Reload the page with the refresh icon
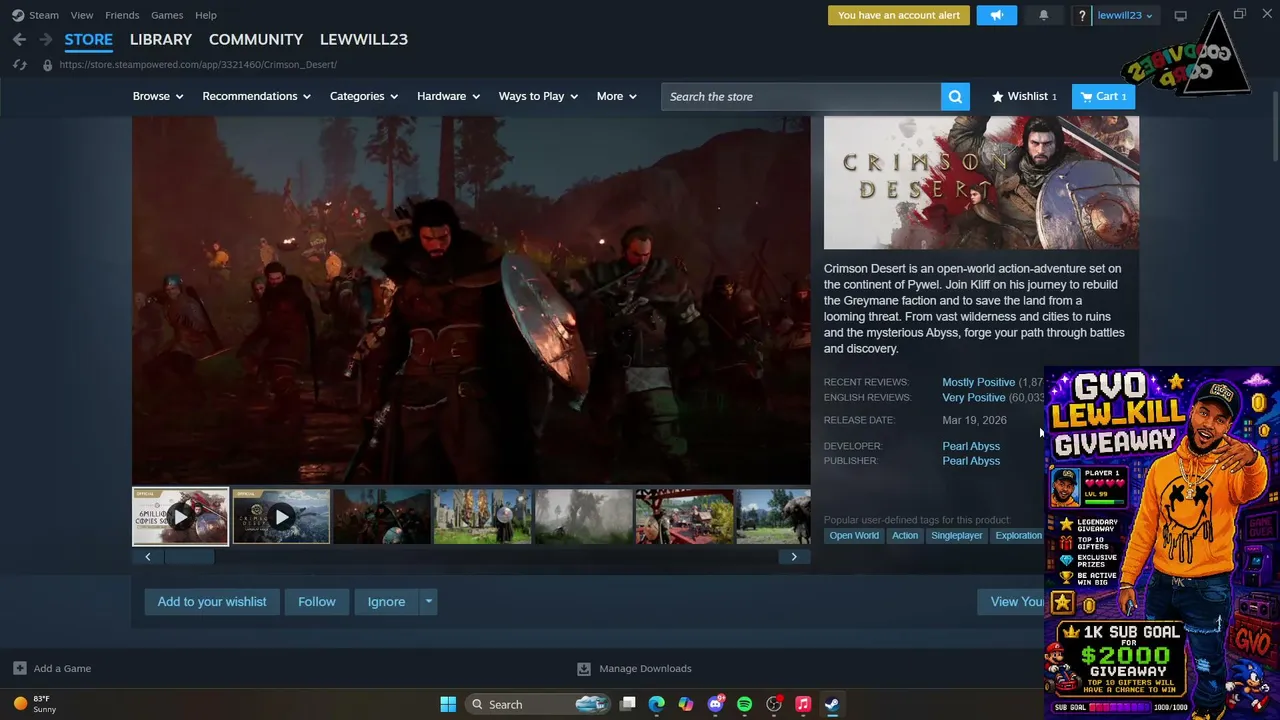Screen dimensions: 1280x720 [x=19, y=65]
